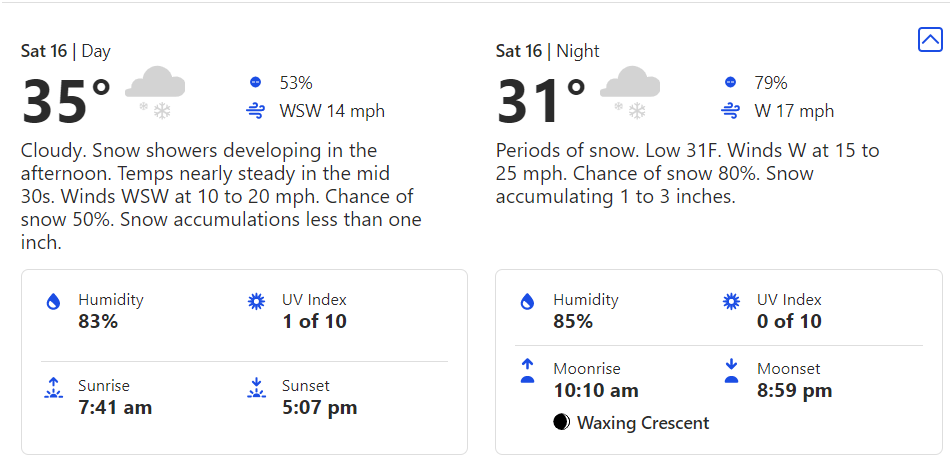Click the night precipitation chance droplet icon
The height and width of the screenshot is (467, 950).
pos(730,82)
